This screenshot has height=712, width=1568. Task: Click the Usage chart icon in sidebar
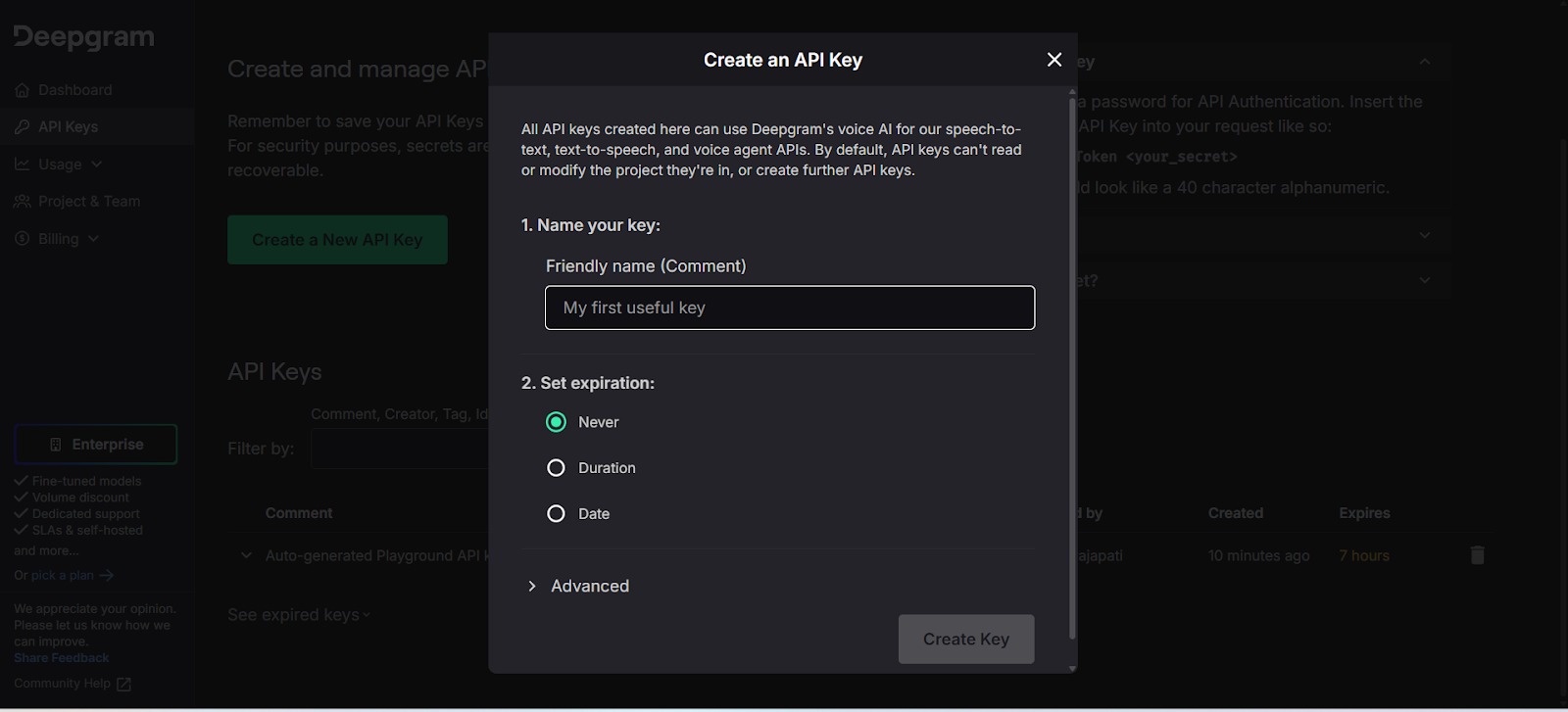click(x=23, y=165)
